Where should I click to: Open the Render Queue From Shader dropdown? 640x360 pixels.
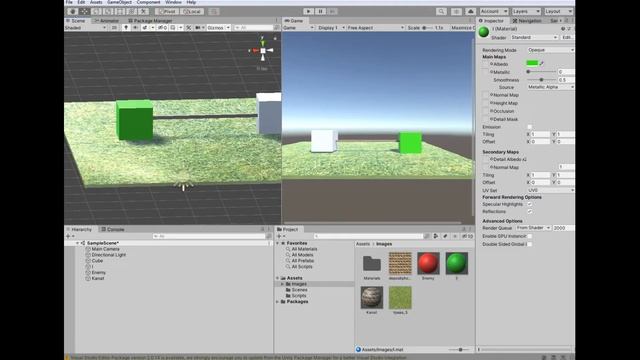tap(533, 228)
